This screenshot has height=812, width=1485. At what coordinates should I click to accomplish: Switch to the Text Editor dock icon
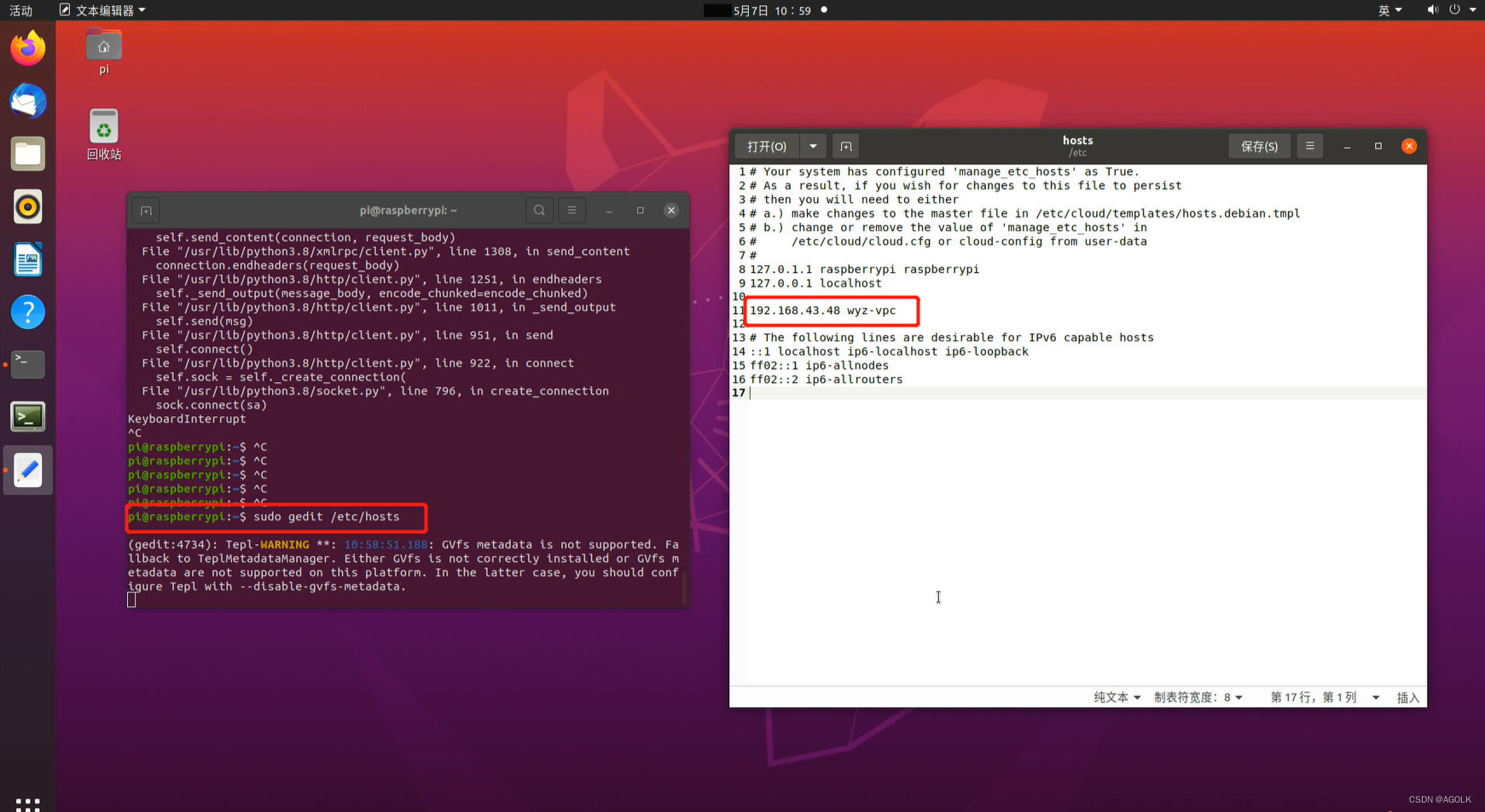(27, 470)
